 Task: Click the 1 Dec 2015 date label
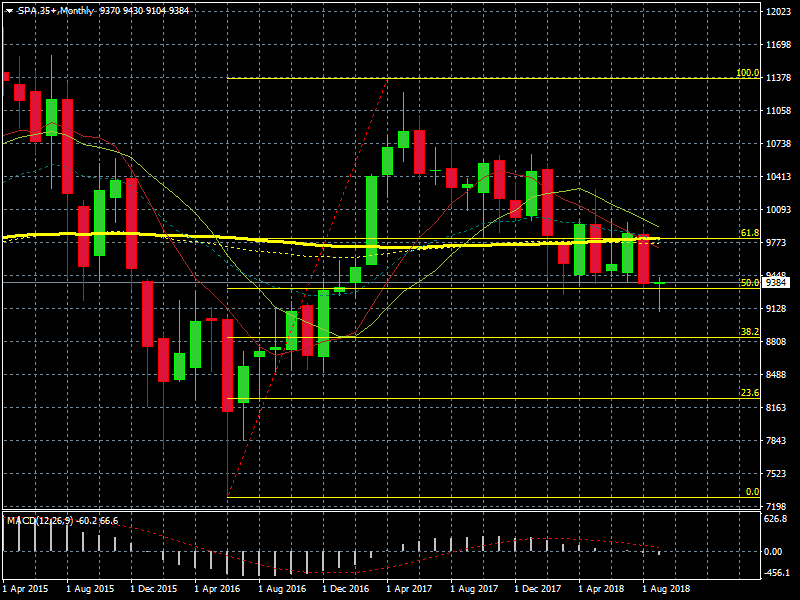coord(153,590)
